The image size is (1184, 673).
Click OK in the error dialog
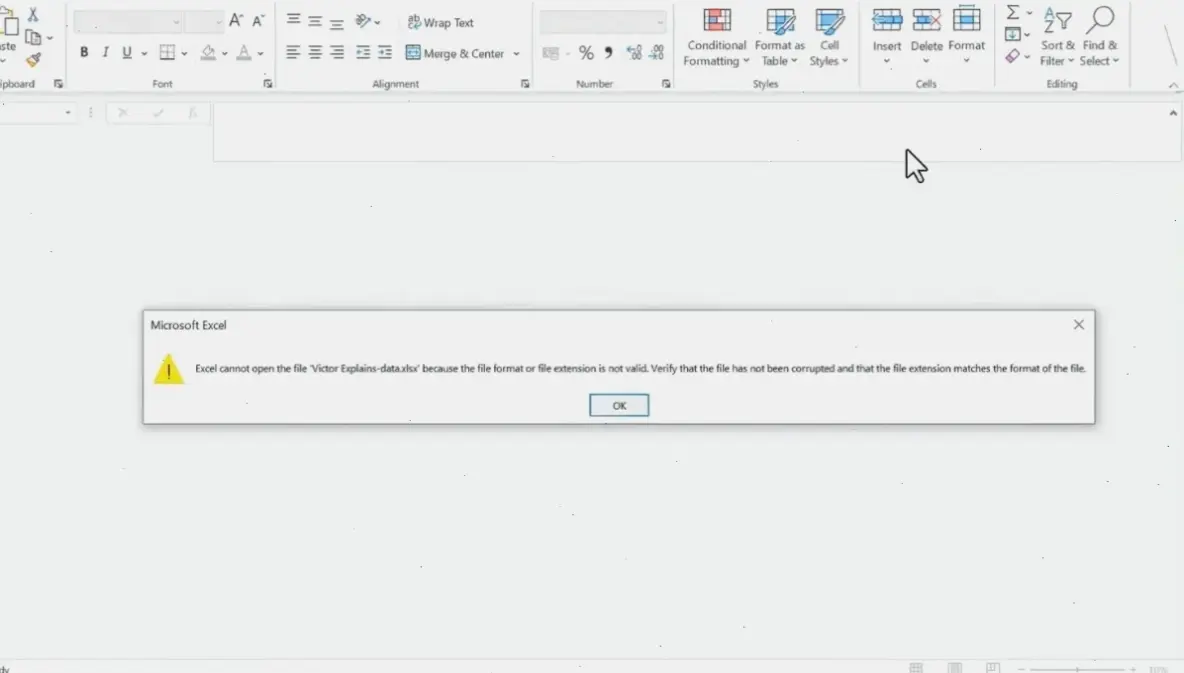pos(619,405)
